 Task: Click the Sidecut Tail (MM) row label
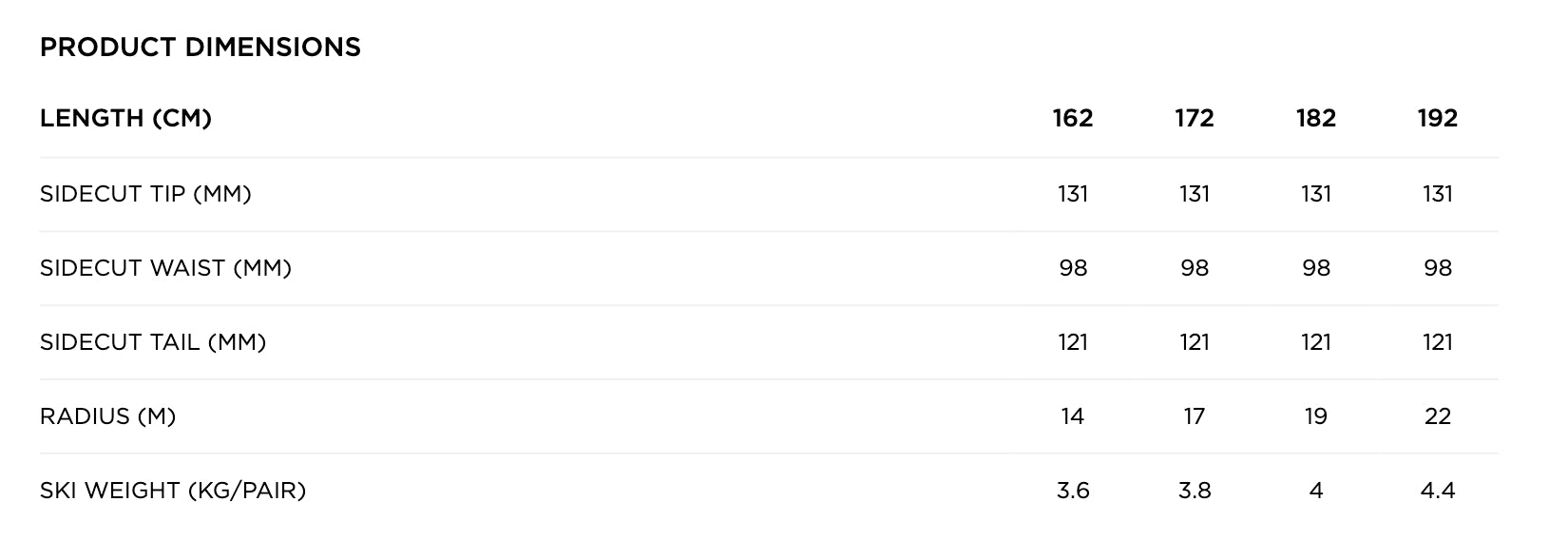coord(153,342)
